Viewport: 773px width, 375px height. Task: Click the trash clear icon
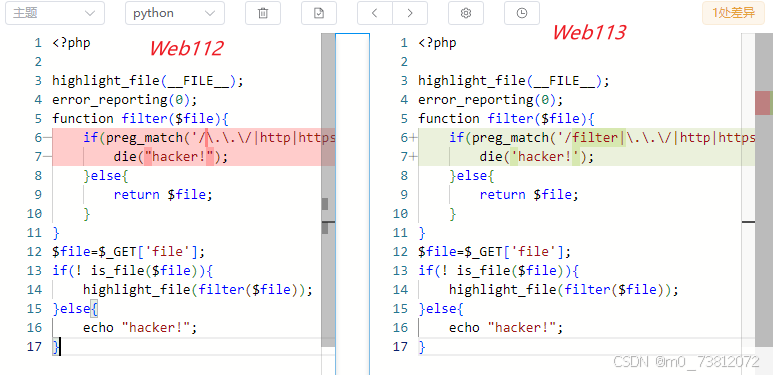263,13
